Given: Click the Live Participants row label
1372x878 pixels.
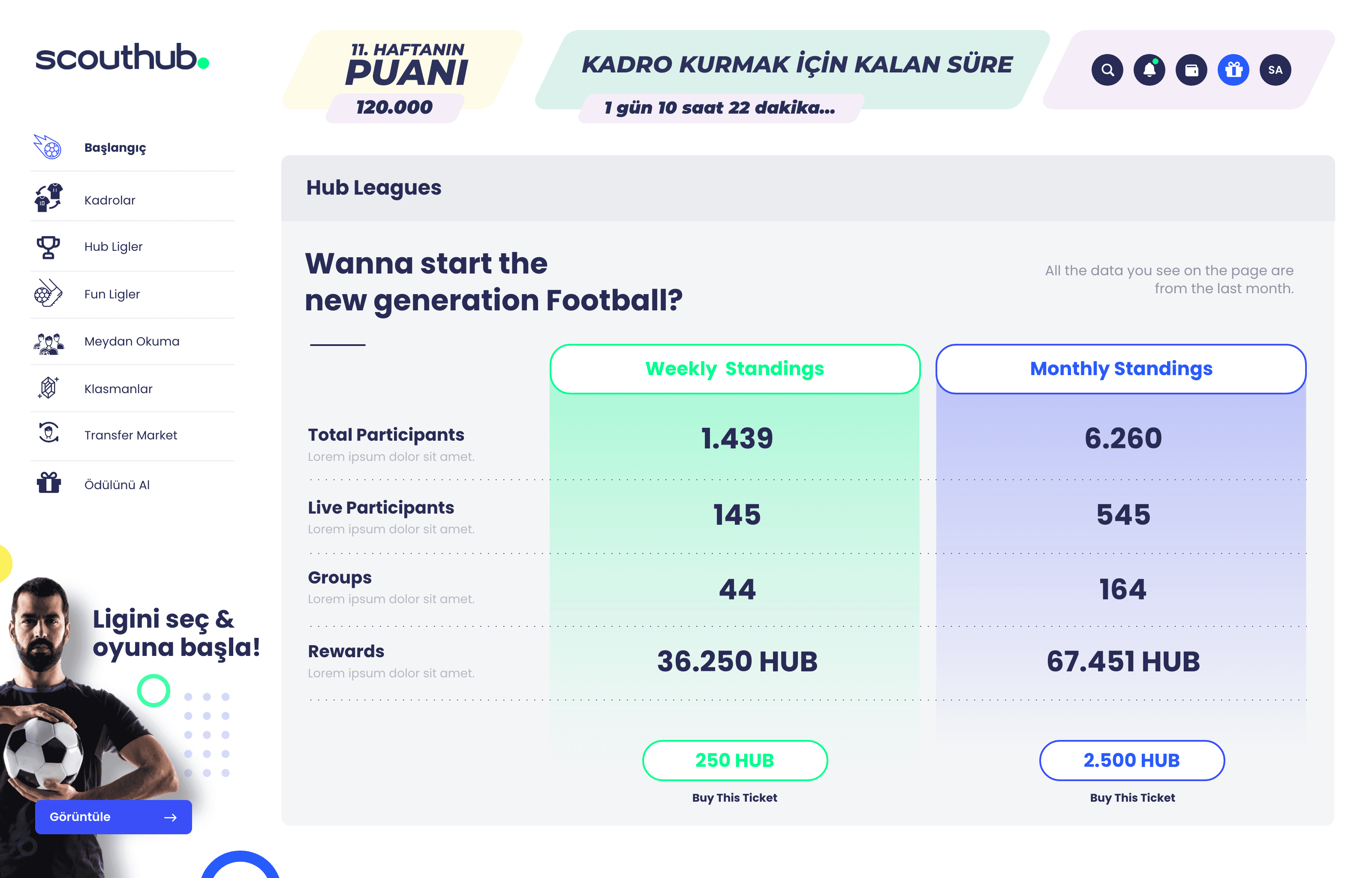Looking at the screenshot, I should [381, 508].
